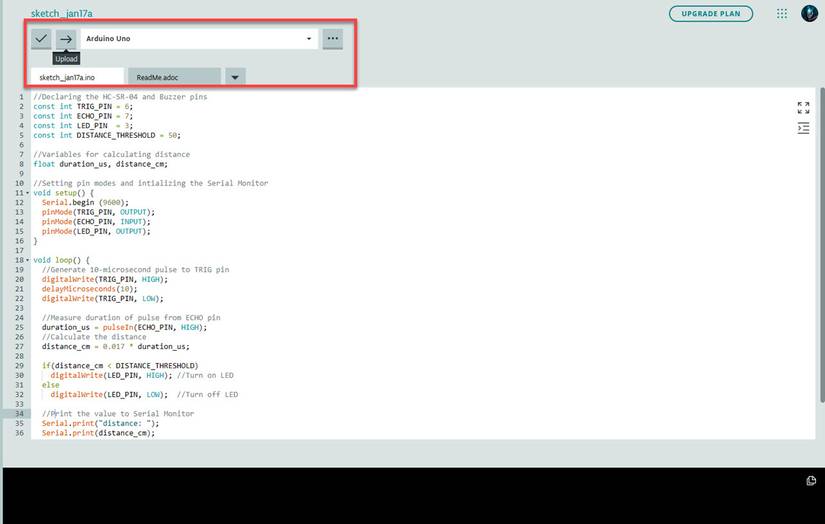
Task: Switch to the ReadMe.adoc tab
Action: click(174, 77)
